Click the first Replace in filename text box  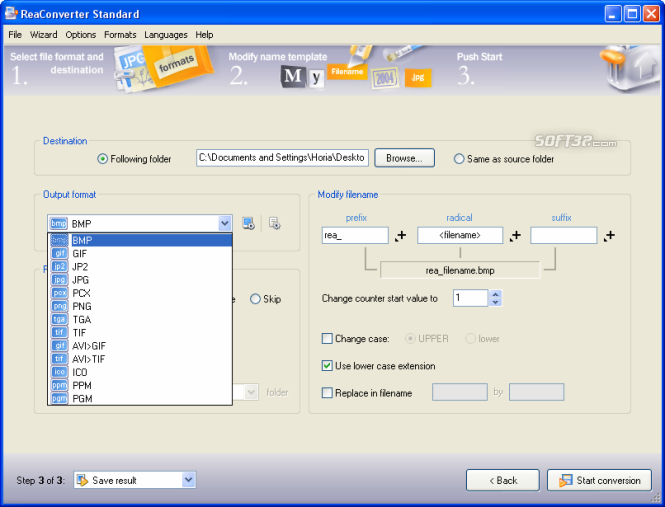(460, 392)
